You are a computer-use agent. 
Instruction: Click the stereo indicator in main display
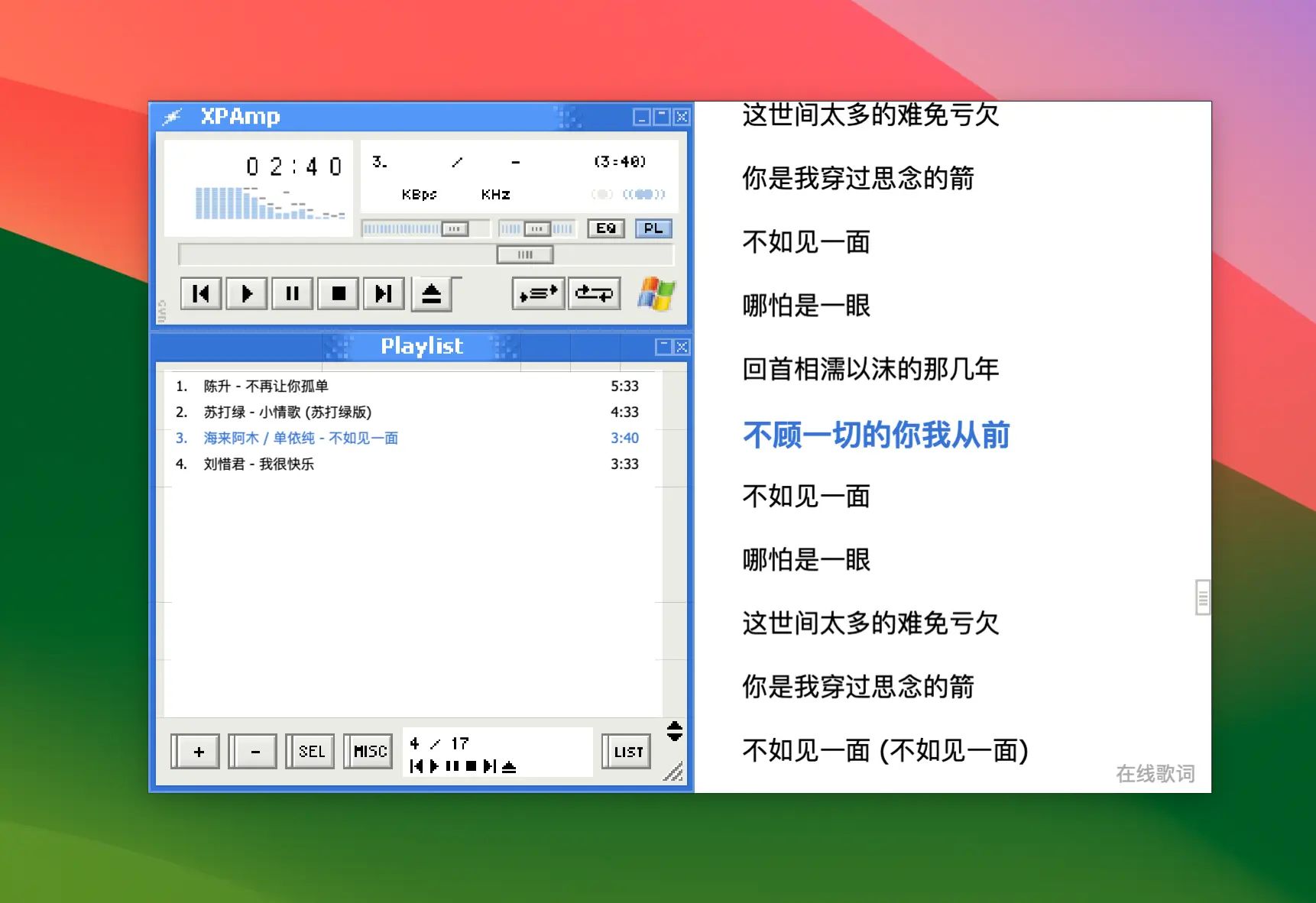point(644,194)
